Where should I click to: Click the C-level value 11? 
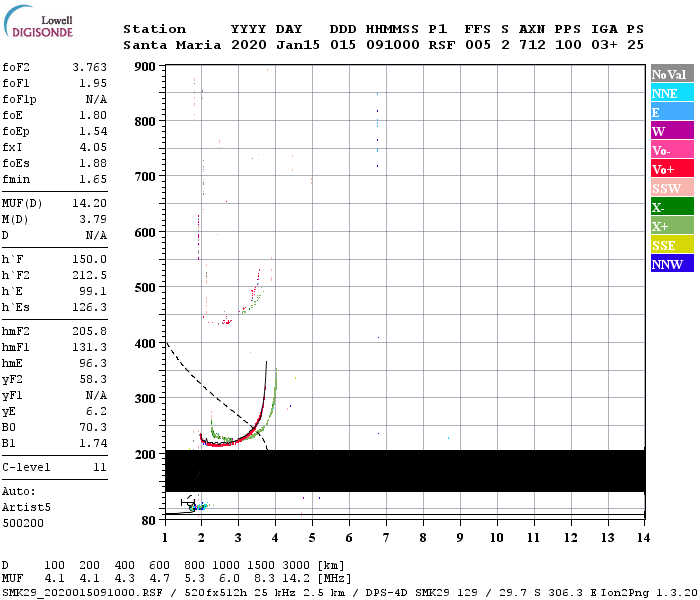click(100, 467)
